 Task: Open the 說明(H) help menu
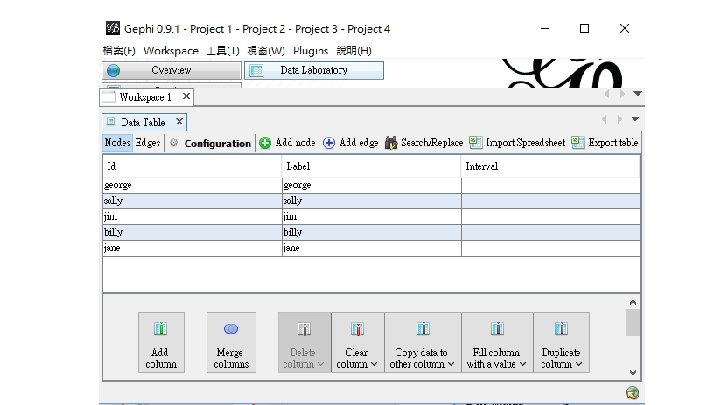click(354, 51)
